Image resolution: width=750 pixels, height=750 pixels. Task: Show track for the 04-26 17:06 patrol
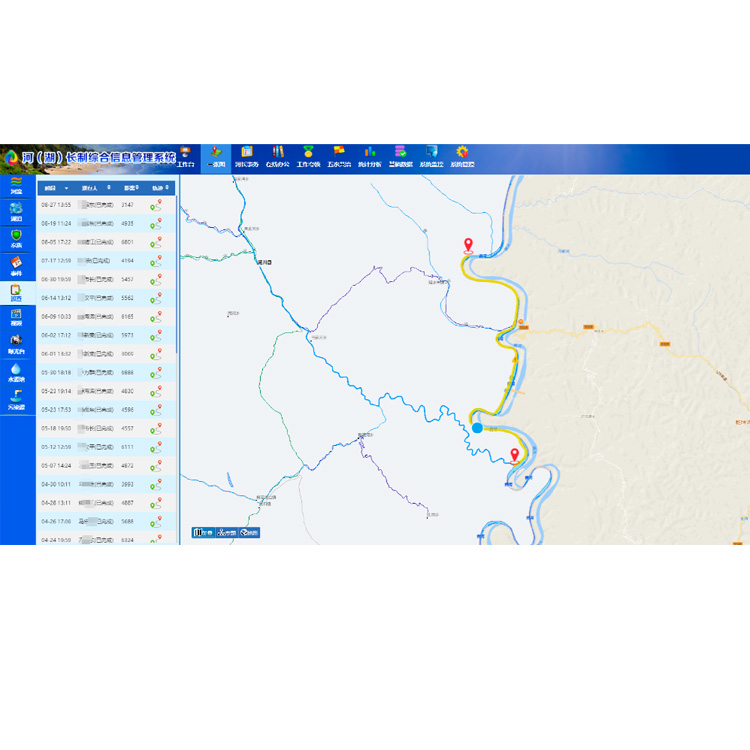click(156, 521)
